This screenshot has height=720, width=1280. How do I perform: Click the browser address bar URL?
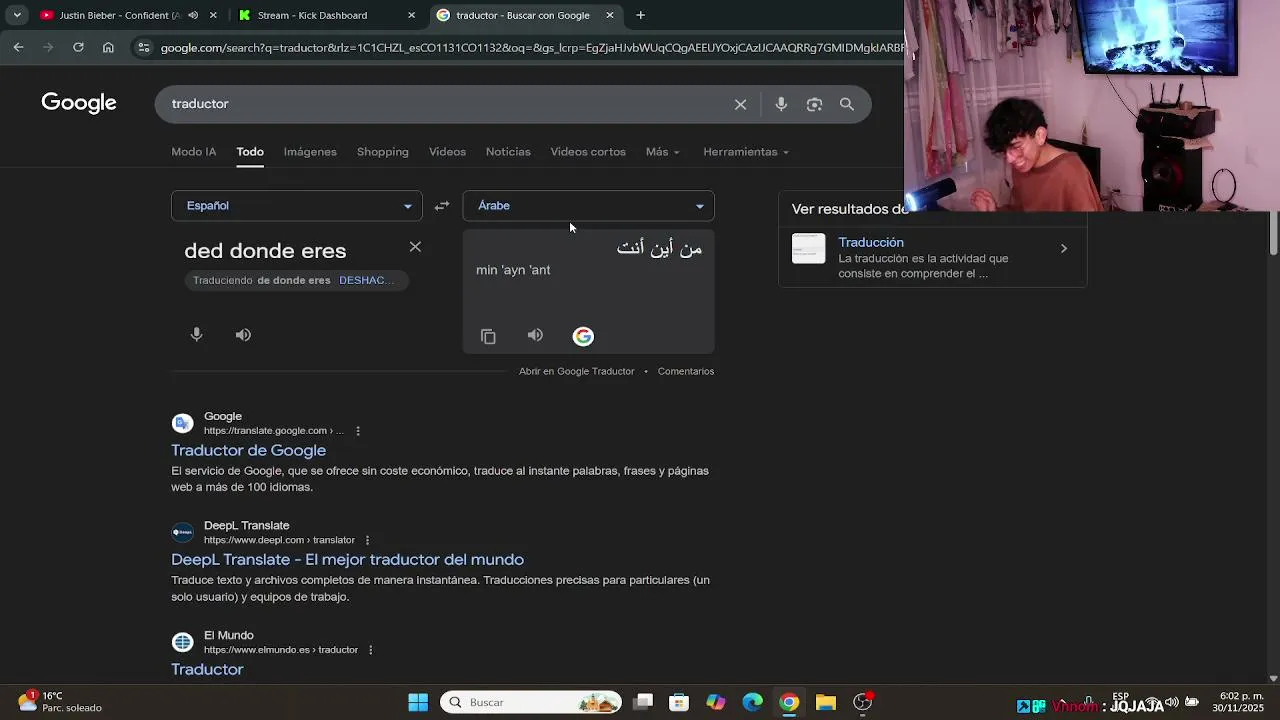(530, 47)
